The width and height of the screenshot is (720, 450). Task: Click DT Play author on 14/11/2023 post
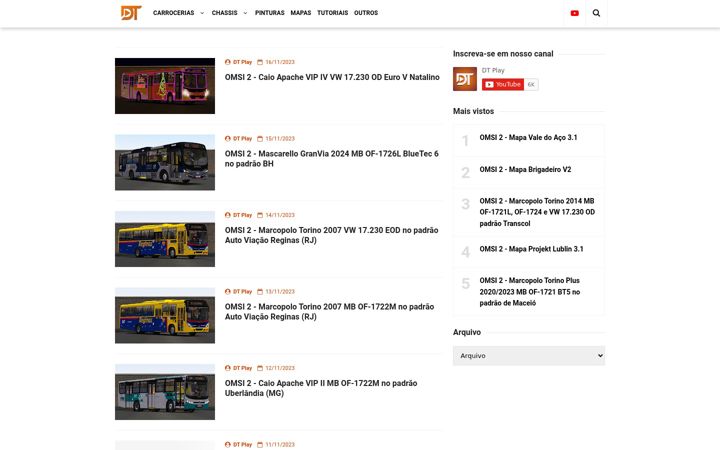[x=242, y=215]
